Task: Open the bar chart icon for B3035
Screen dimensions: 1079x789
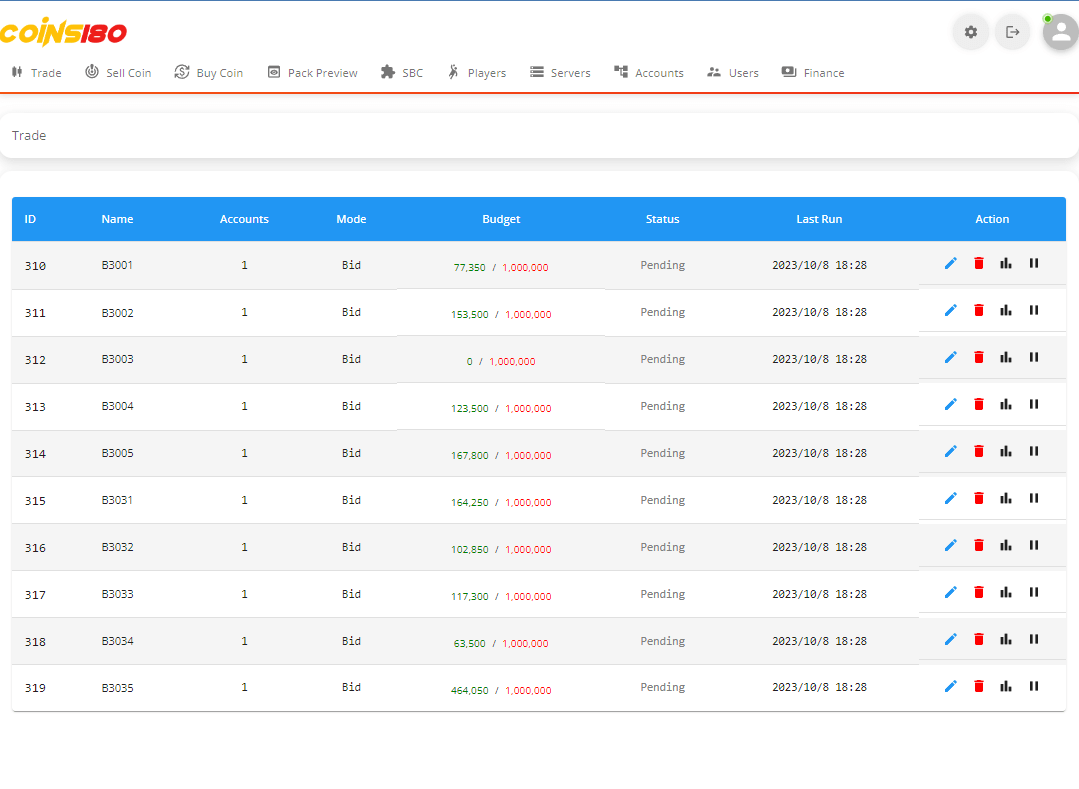Action: click(1005, 686)
